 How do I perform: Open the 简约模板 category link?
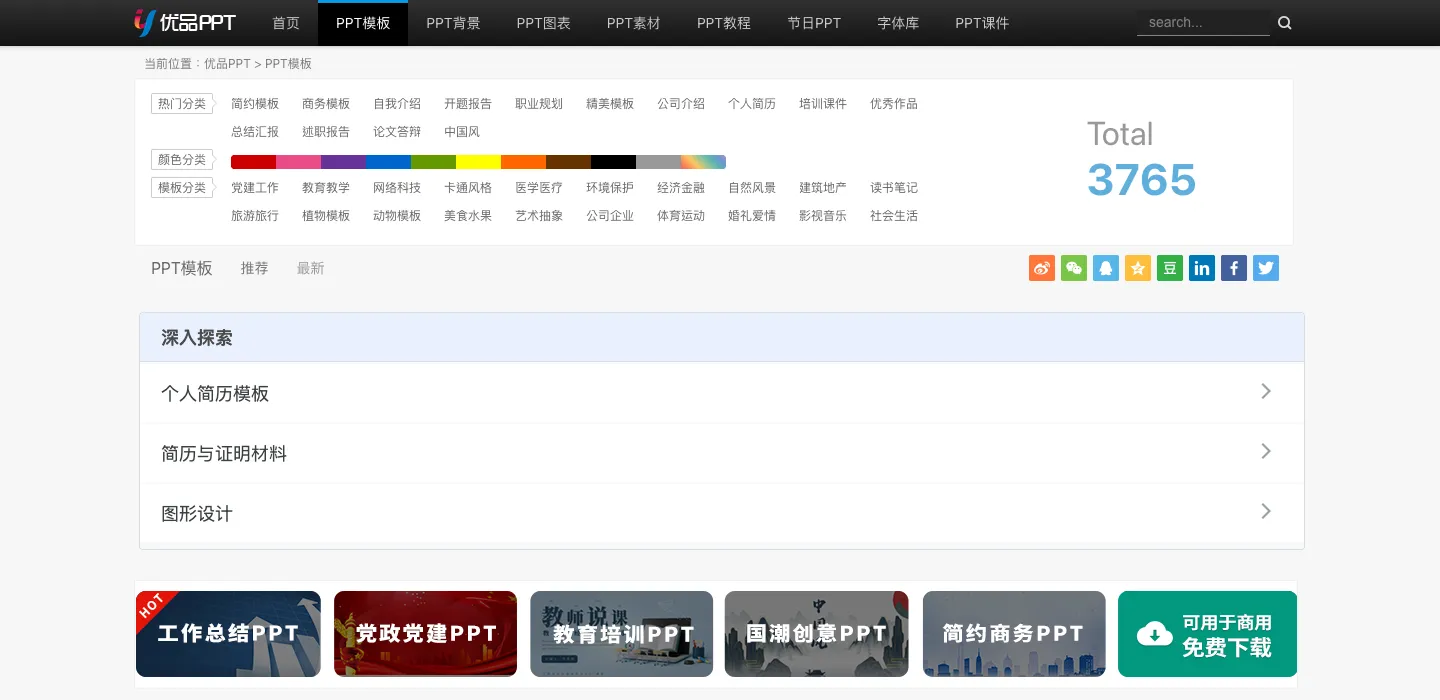(x=255, y=104)
